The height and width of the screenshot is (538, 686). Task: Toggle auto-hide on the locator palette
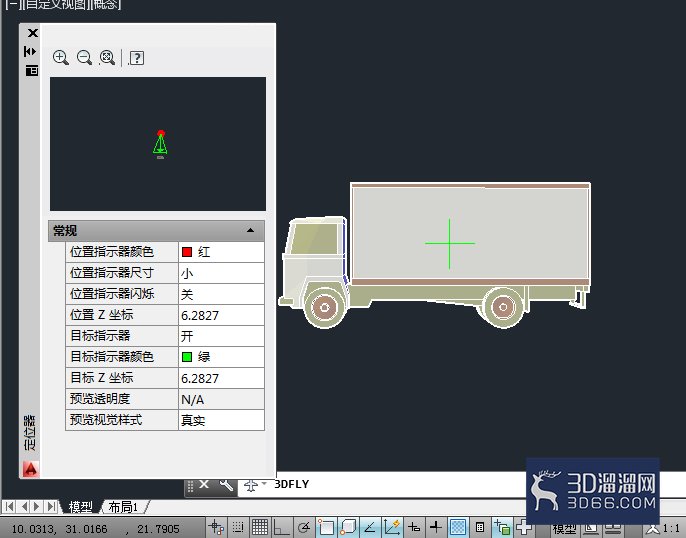tap(30, 52)
